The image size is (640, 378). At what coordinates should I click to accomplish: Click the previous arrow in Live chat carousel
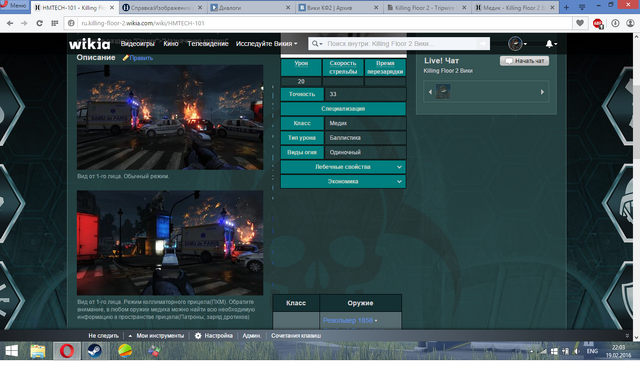(x=430, y=92)
